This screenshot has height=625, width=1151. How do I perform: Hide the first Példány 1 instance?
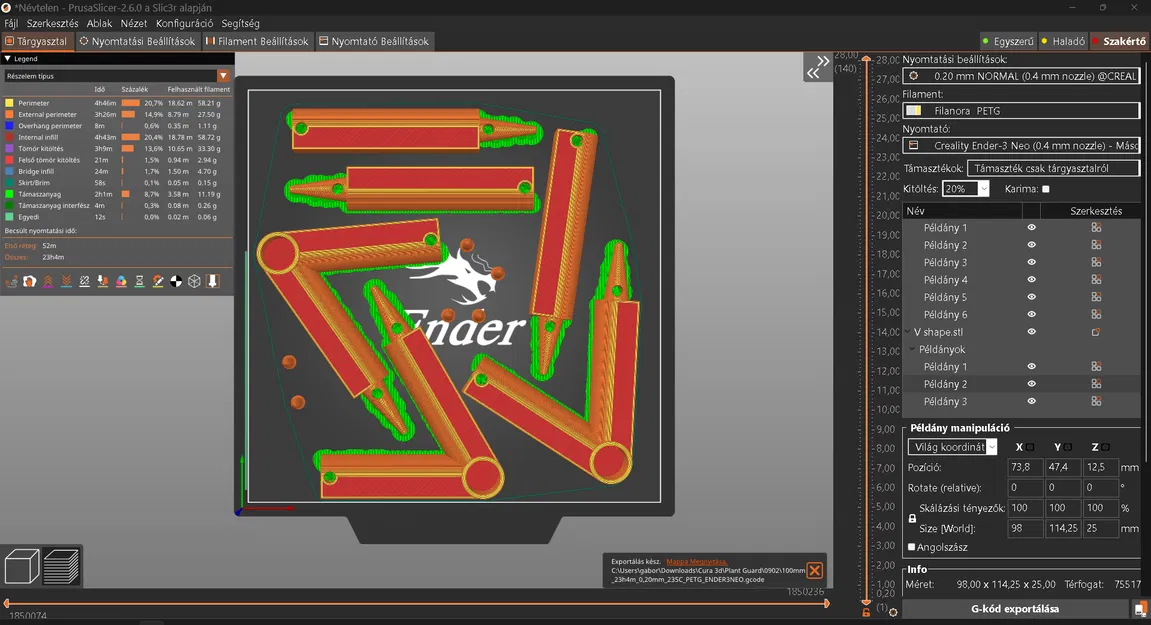click(1031, 228)
